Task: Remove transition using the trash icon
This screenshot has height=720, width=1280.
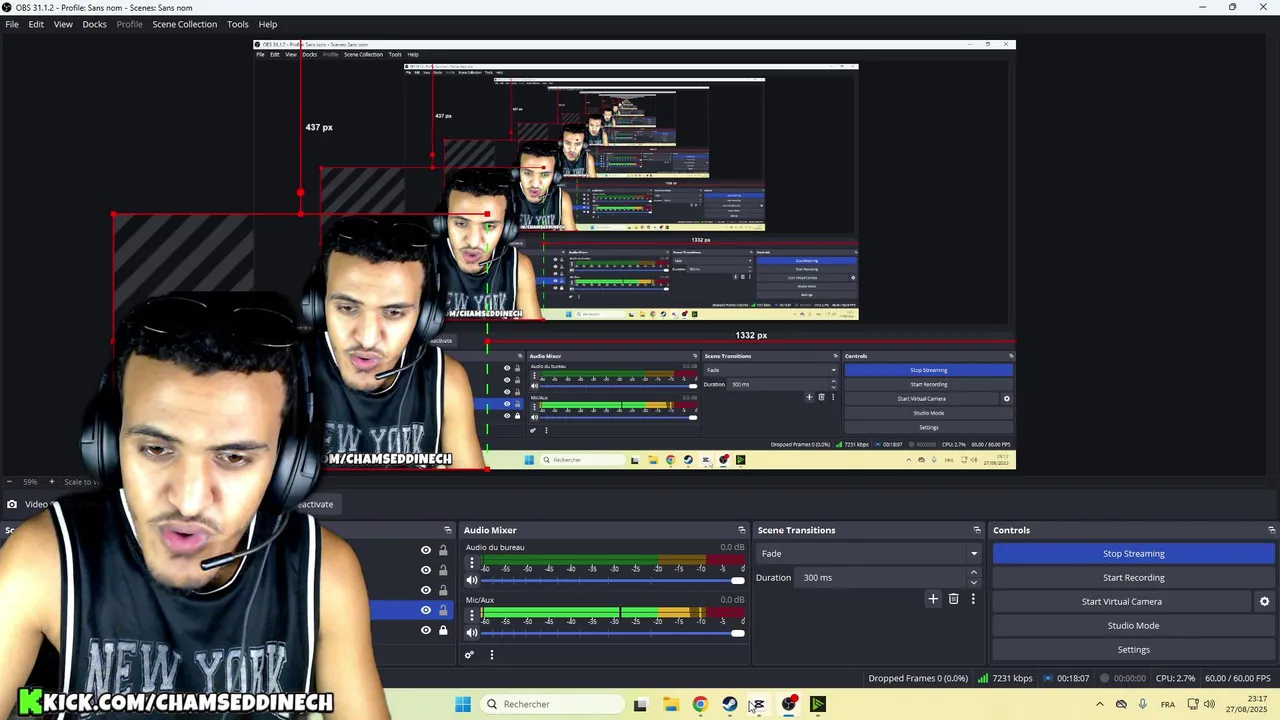Action: pos(953,599)
